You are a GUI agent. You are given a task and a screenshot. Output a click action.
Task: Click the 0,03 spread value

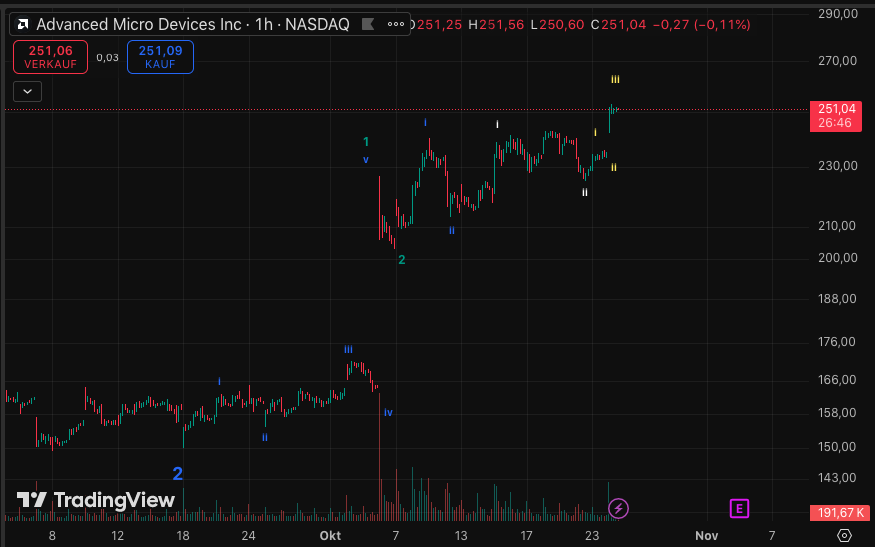(x=107, y=57)
